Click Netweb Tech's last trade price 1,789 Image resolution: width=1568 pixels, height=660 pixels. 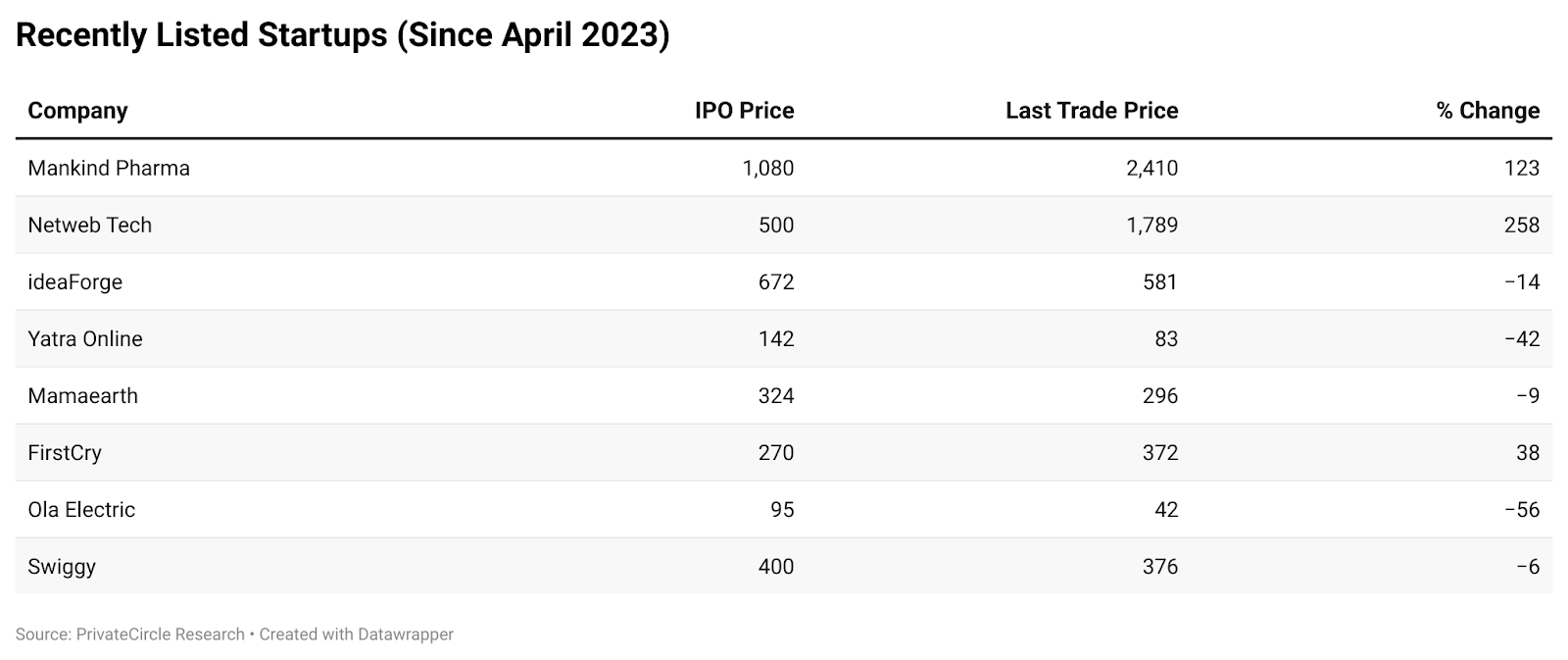coord(1152,225)
